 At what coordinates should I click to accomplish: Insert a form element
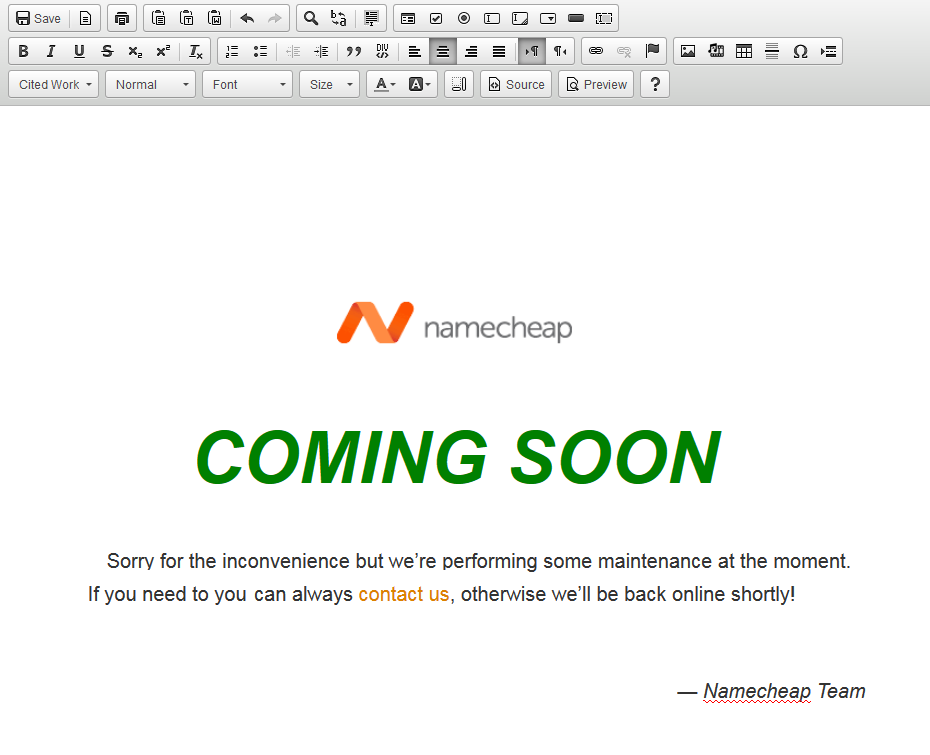[x=408, y=18]
